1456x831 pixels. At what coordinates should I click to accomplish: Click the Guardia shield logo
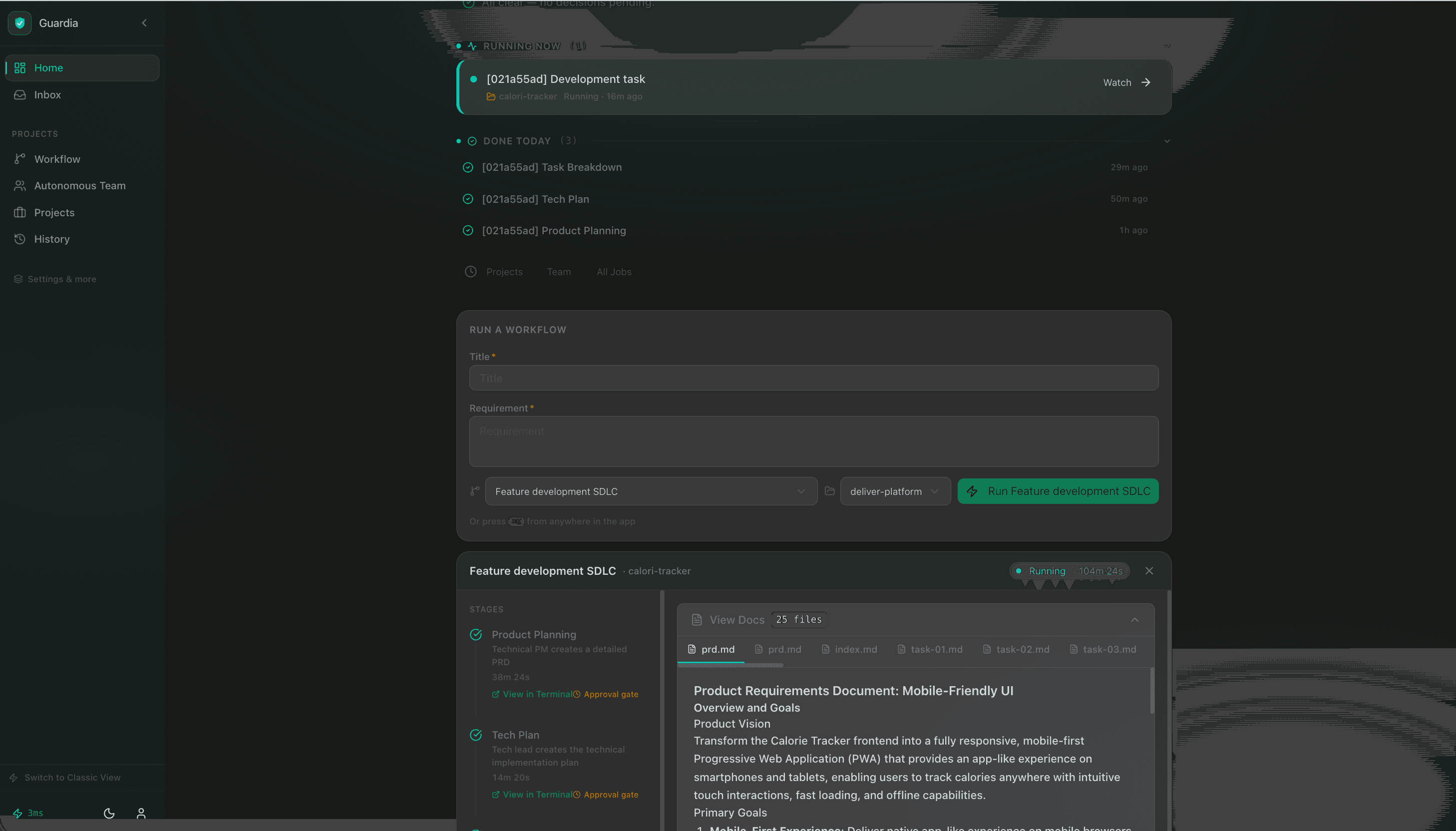(x=19, y=23)
